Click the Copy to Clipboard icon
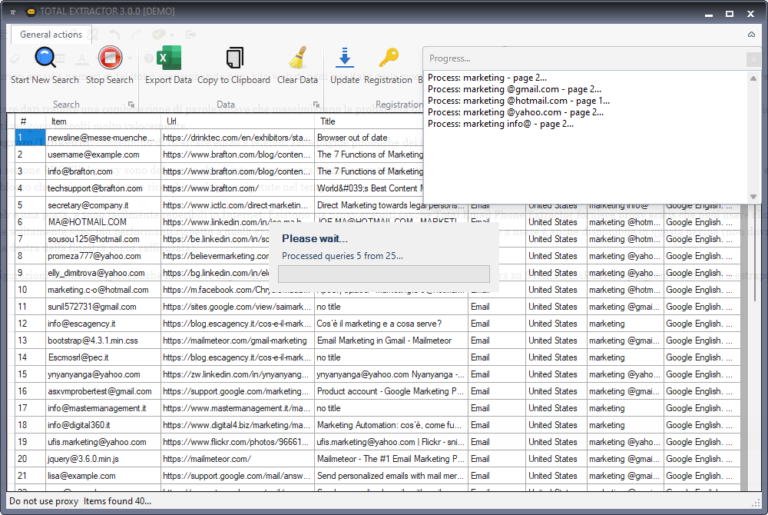768x515 pixels. point(234,58)
